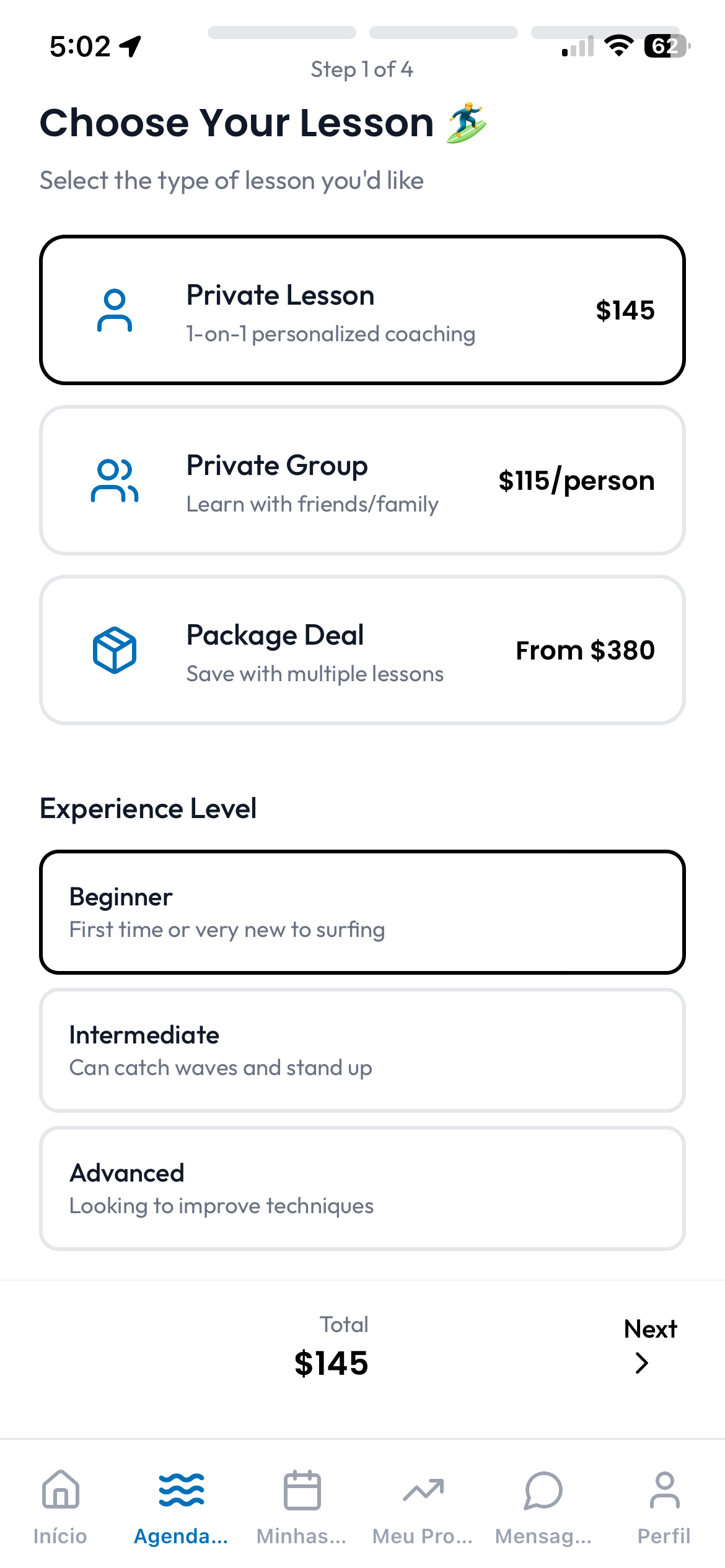Tap the second step progress bar segment
The height and width of the screenshot is (1568, 725).
coord(444,33)
